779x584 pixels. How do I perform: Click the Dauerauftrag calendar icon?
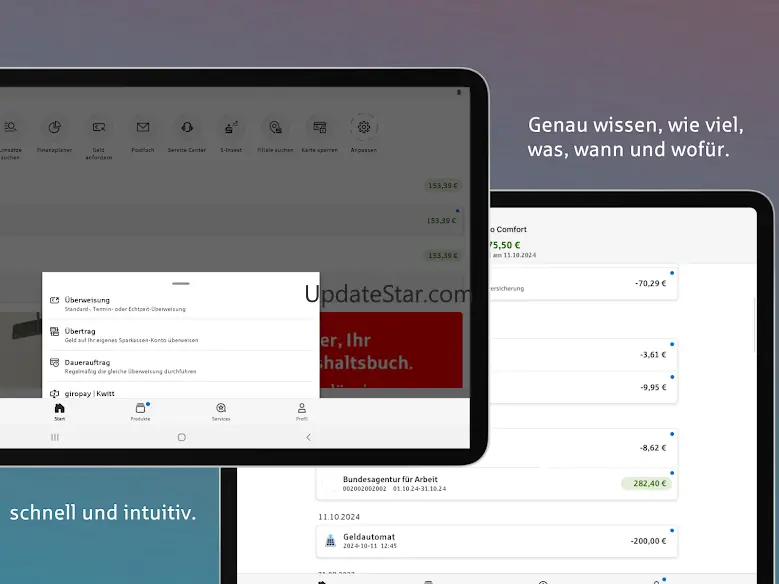tap(55, 363)
